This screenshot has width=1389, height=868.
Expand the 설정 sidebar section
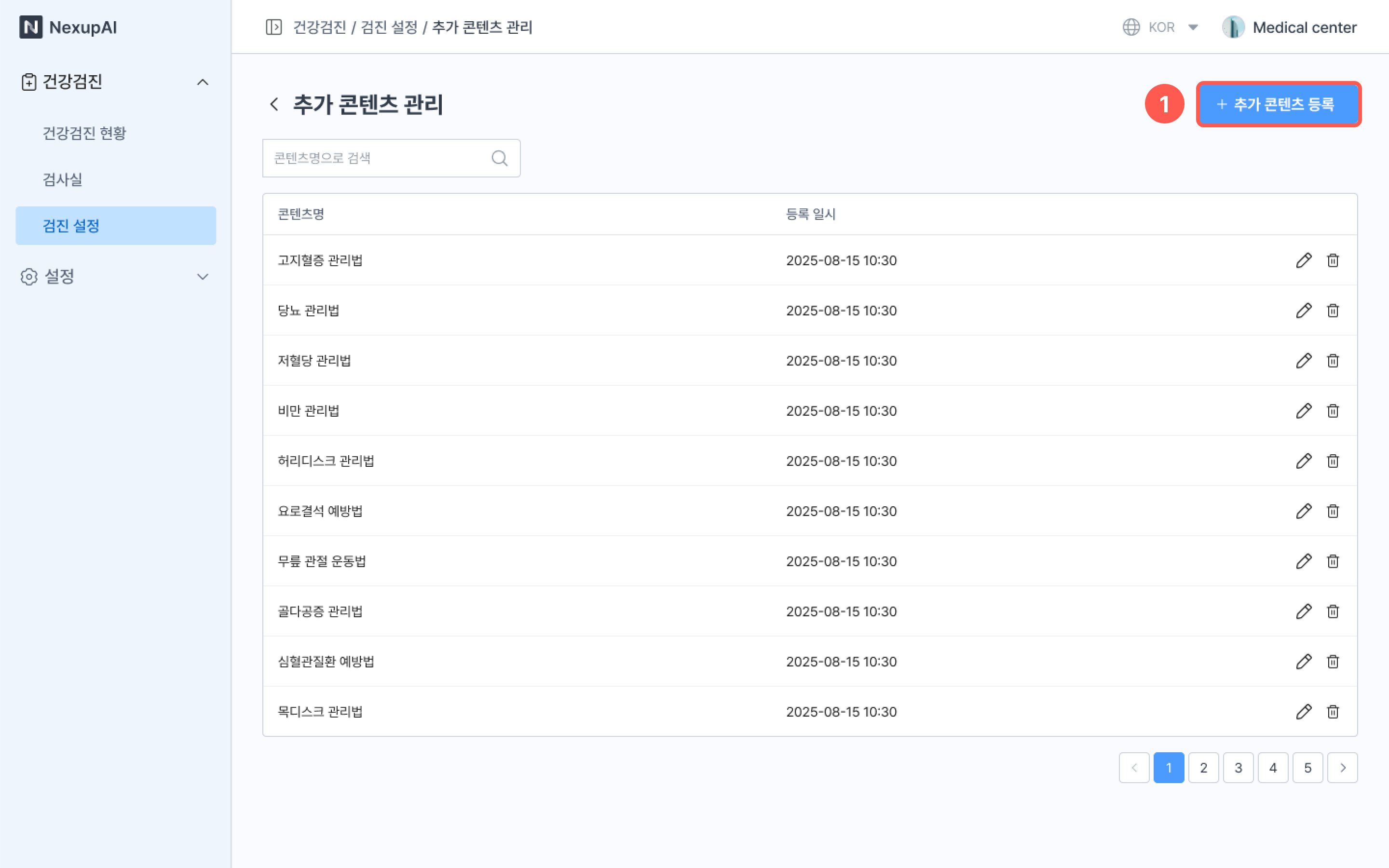click(203, 277)
